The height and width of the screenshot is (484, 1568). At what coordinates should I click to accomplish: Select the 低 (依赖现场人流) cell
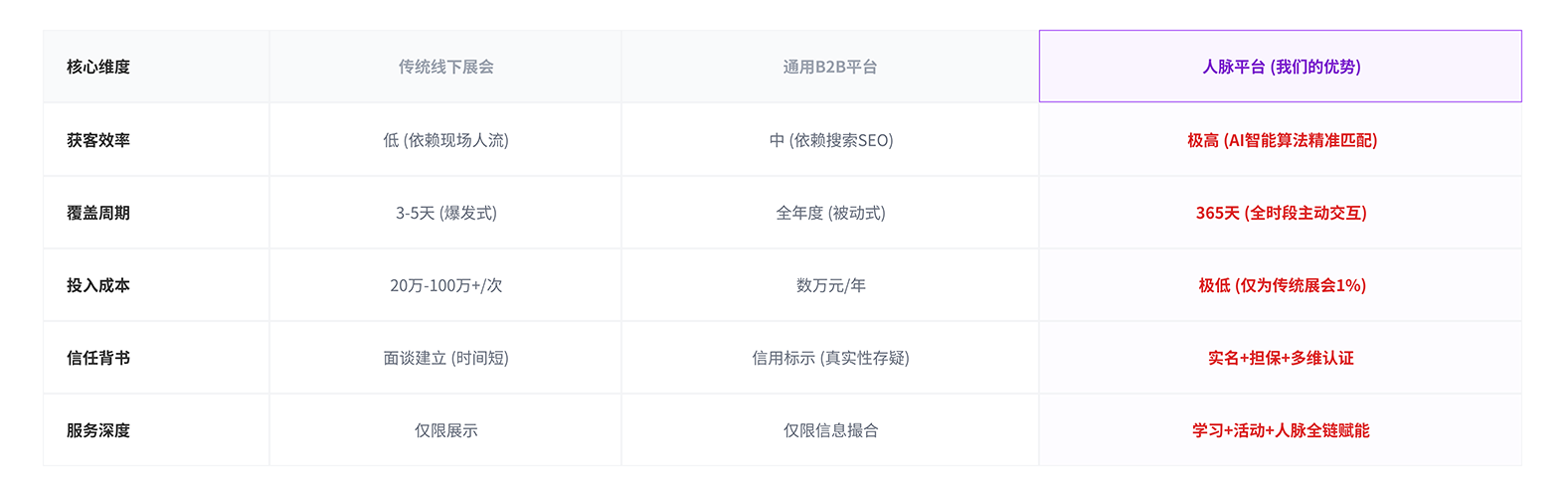445,140
